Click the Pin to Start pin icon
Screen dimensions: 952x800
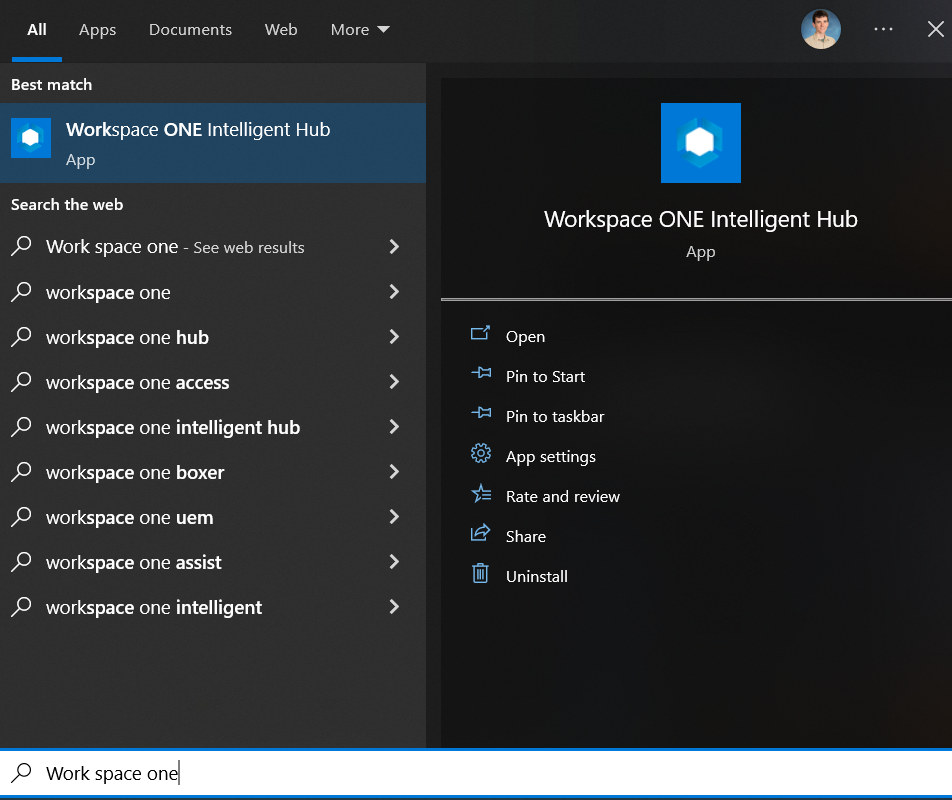(481, 373)
